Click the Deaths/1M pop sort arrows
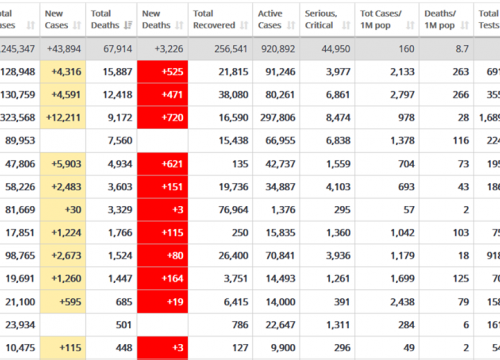Viewport: 500px width, 360px height. pyautogui.click(x=465, y=25)
